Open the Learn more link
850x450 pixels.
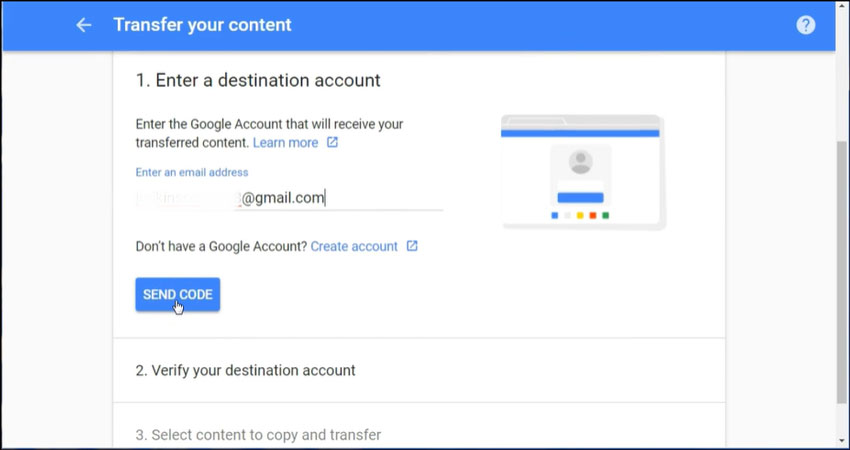coord(285,143)
